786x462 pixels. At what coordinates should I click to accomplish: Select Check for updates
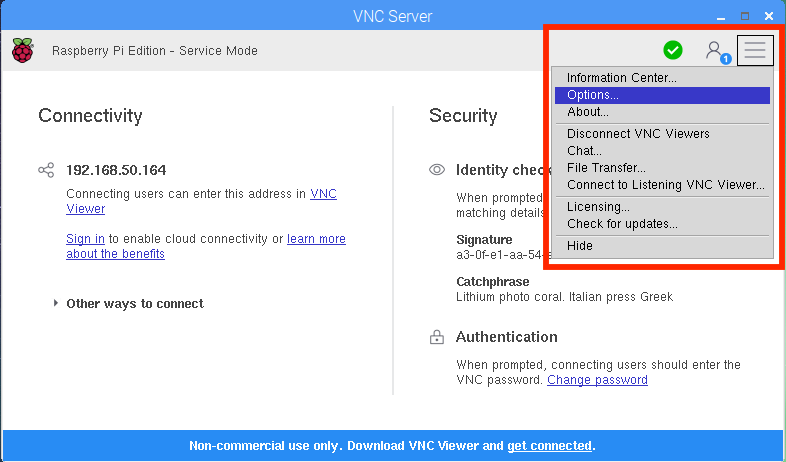coord(662,224)
